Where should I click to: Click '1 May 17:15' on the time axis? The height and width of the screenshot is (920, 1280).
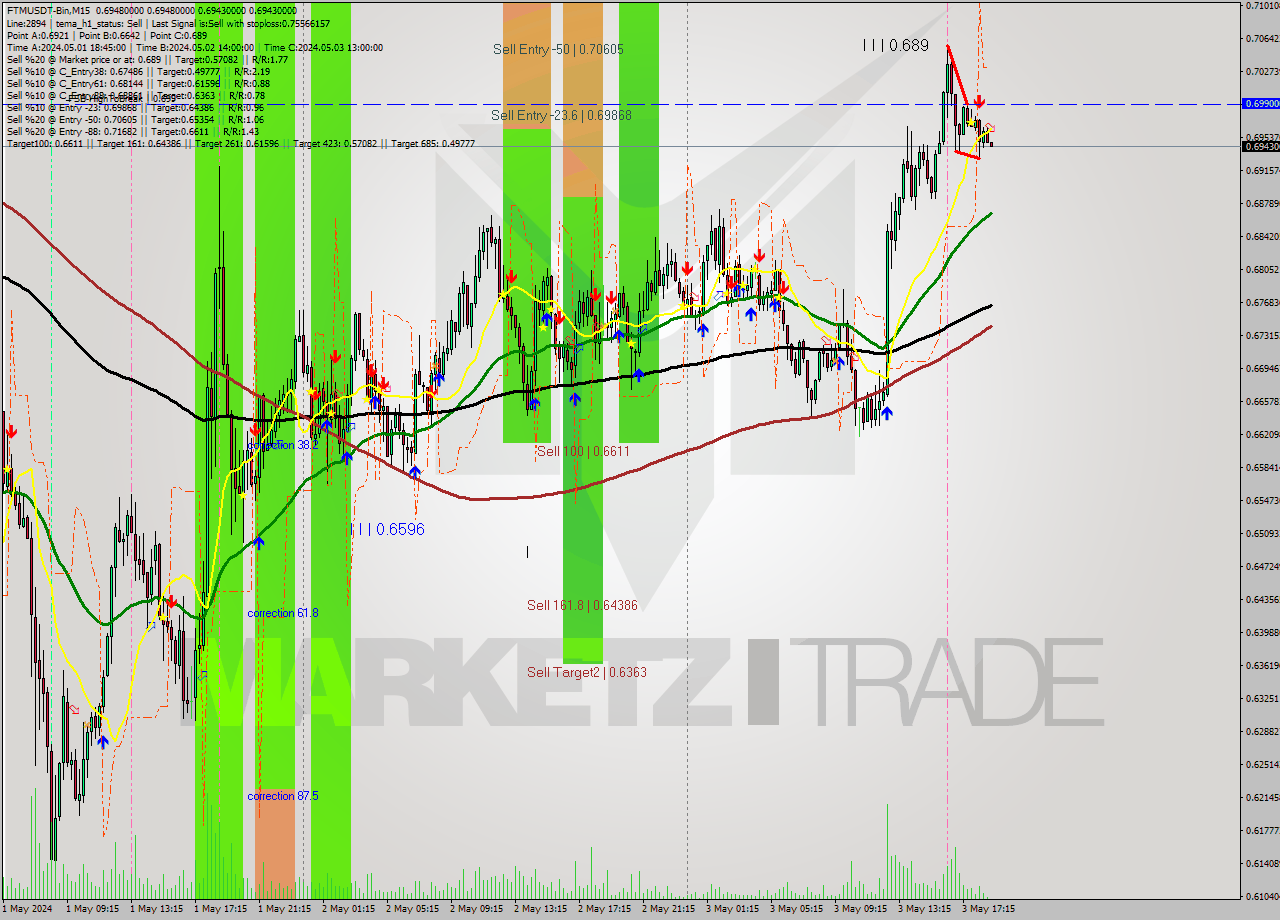pyautogui.click(x=221, y=909)
